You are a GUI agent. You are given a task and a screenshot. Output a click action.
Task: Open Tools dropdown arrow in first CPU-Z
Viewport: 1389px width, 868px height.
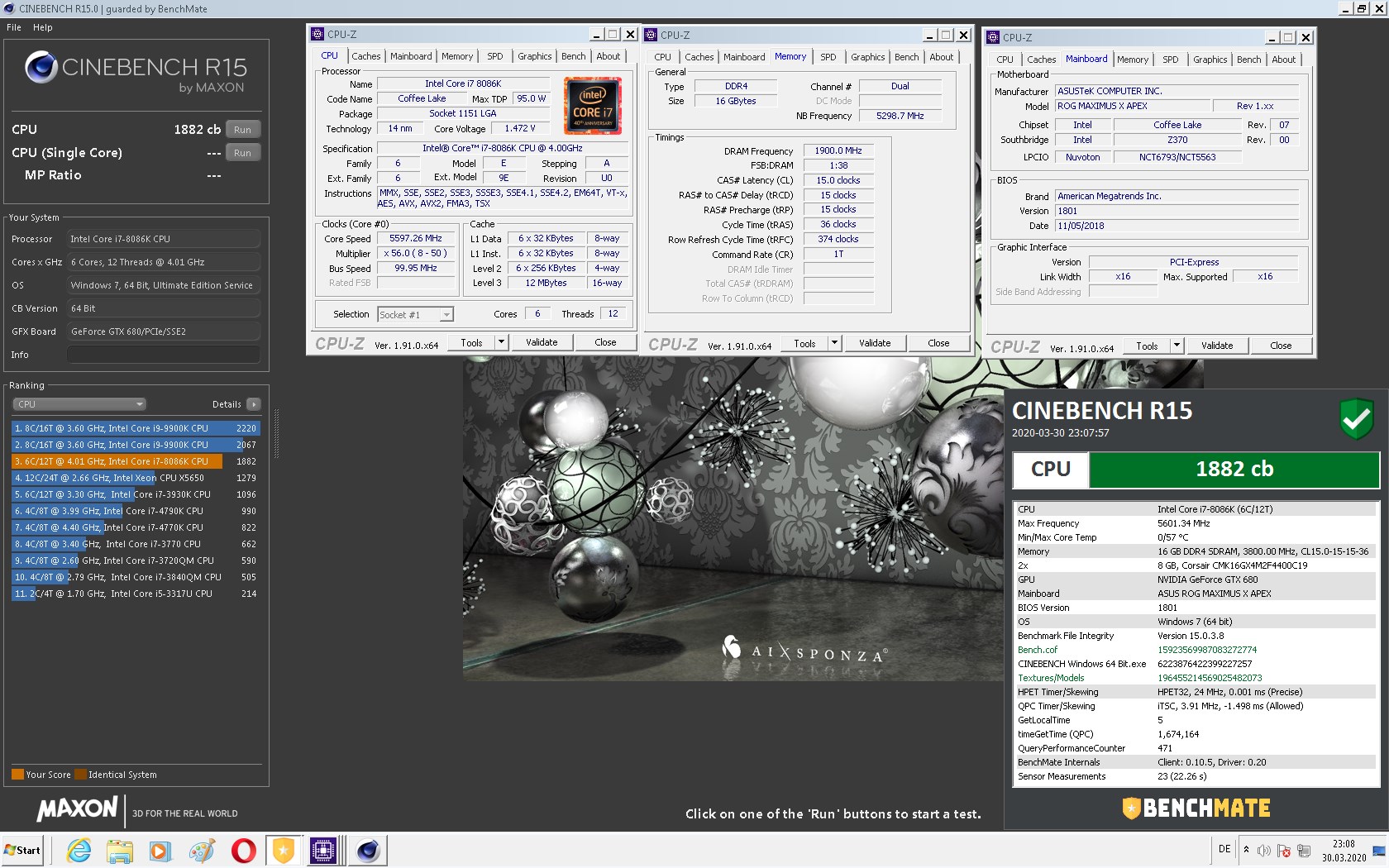(x=501, y=342)
